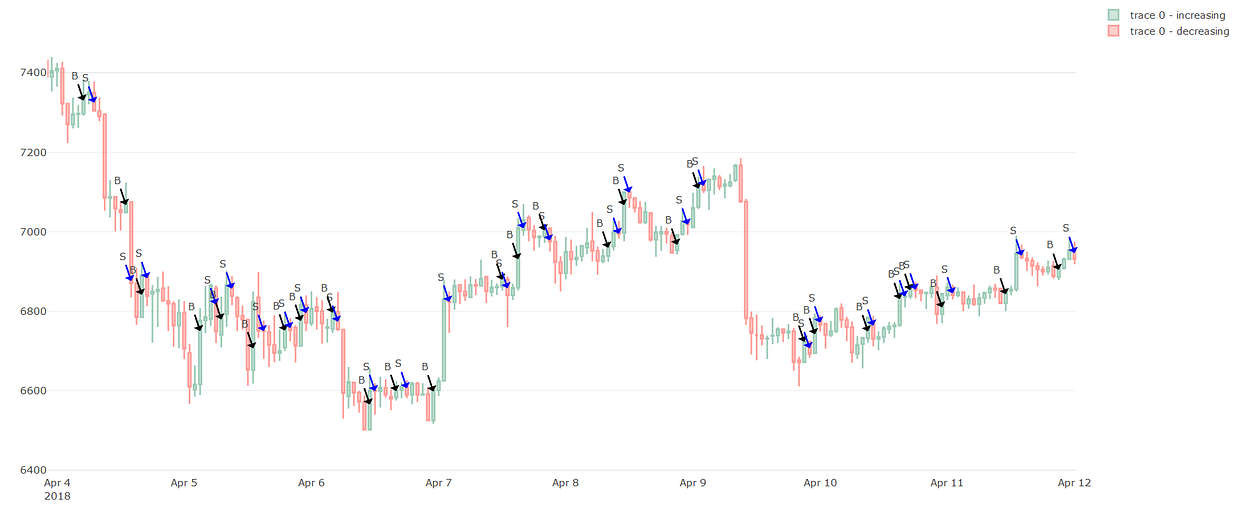The width and height of the screenshot is (1250, 511).
Task: Toggle the 'trace 0 - decreasing' legend entry
Action: coord(1169,31)
